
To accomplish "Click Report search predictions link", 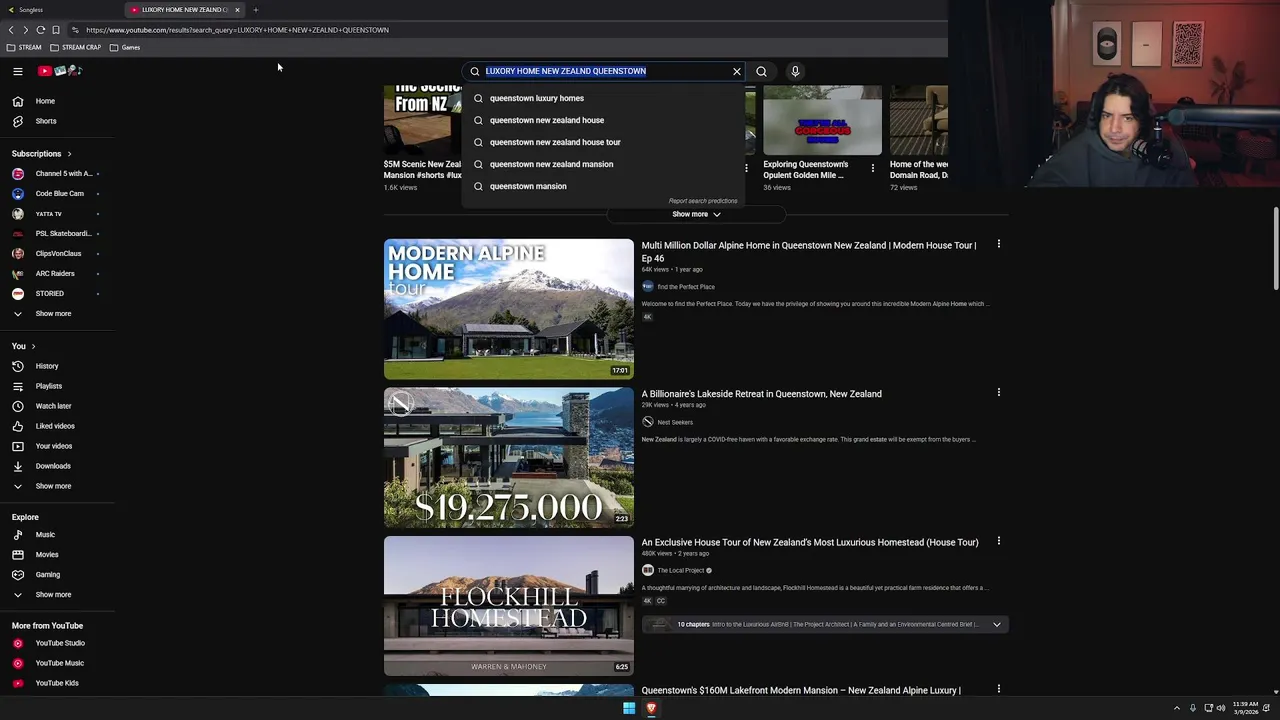I will (703, 201).
